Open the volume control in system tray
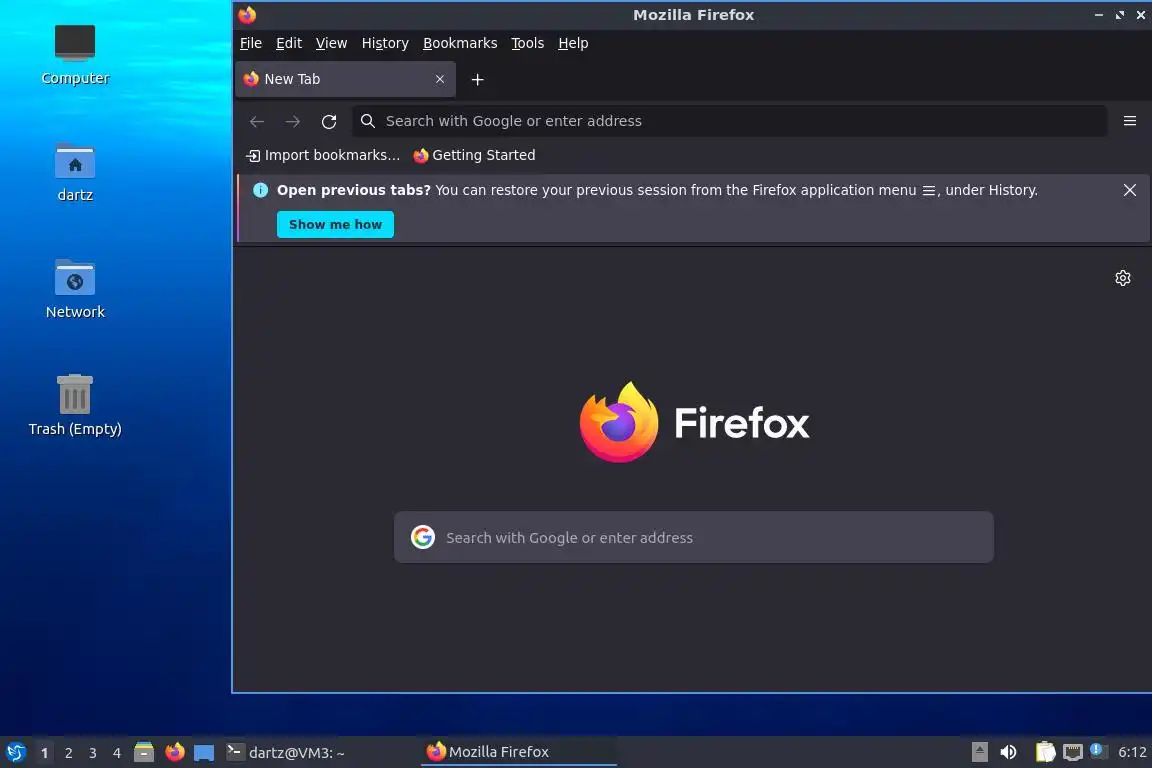Image resolution: width=1152 pixels, height=768 pixels. (1009, 752)
